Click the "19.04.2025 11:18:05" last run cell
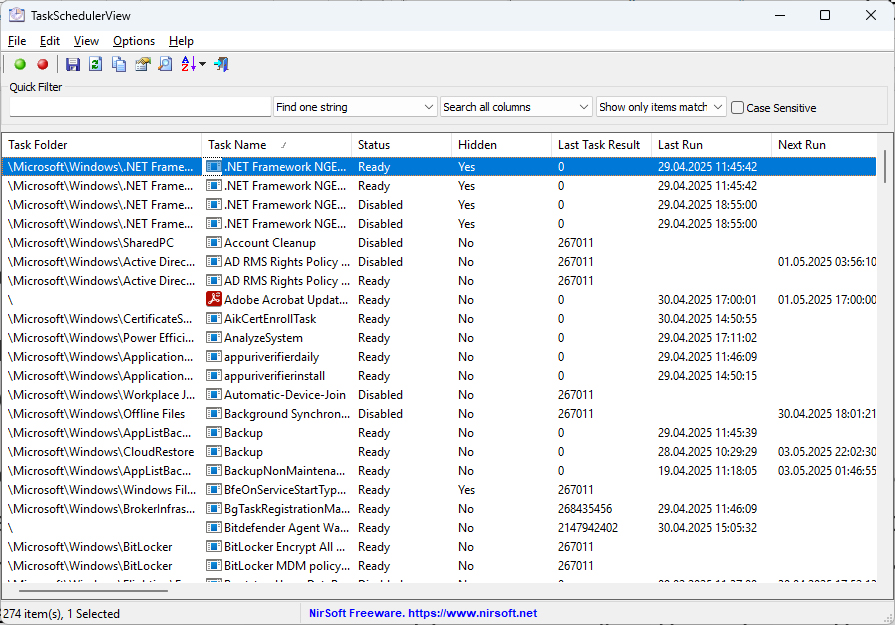The width and height of the screenshot is (895, 625). click(707, 471)
